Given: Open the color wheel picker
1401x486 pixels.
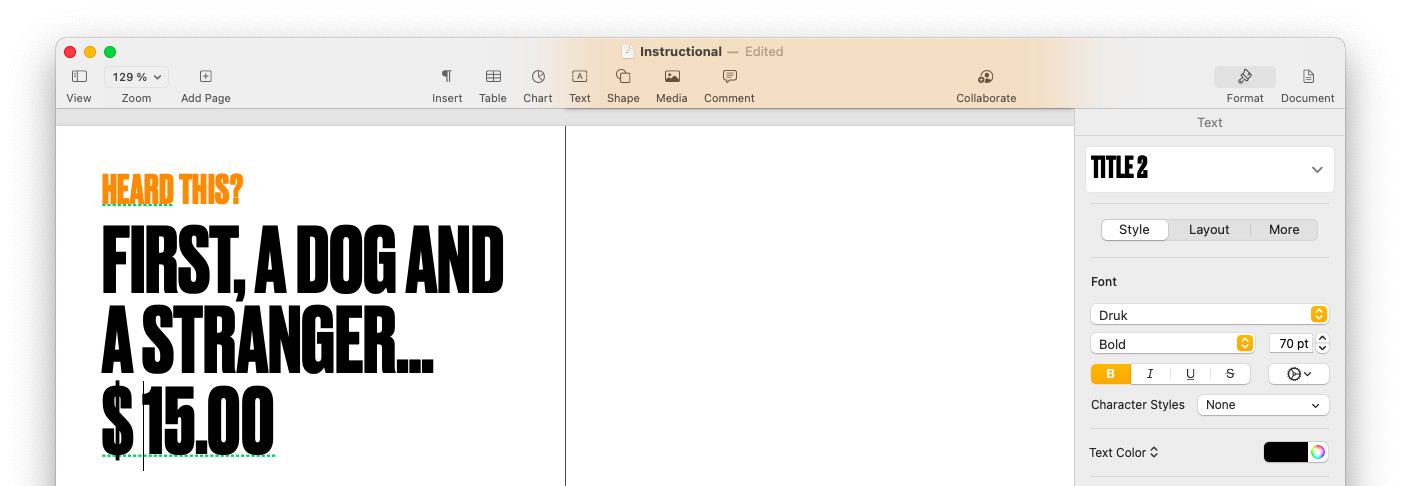Looking at the screenshot, I should [x=1318, y=452].
